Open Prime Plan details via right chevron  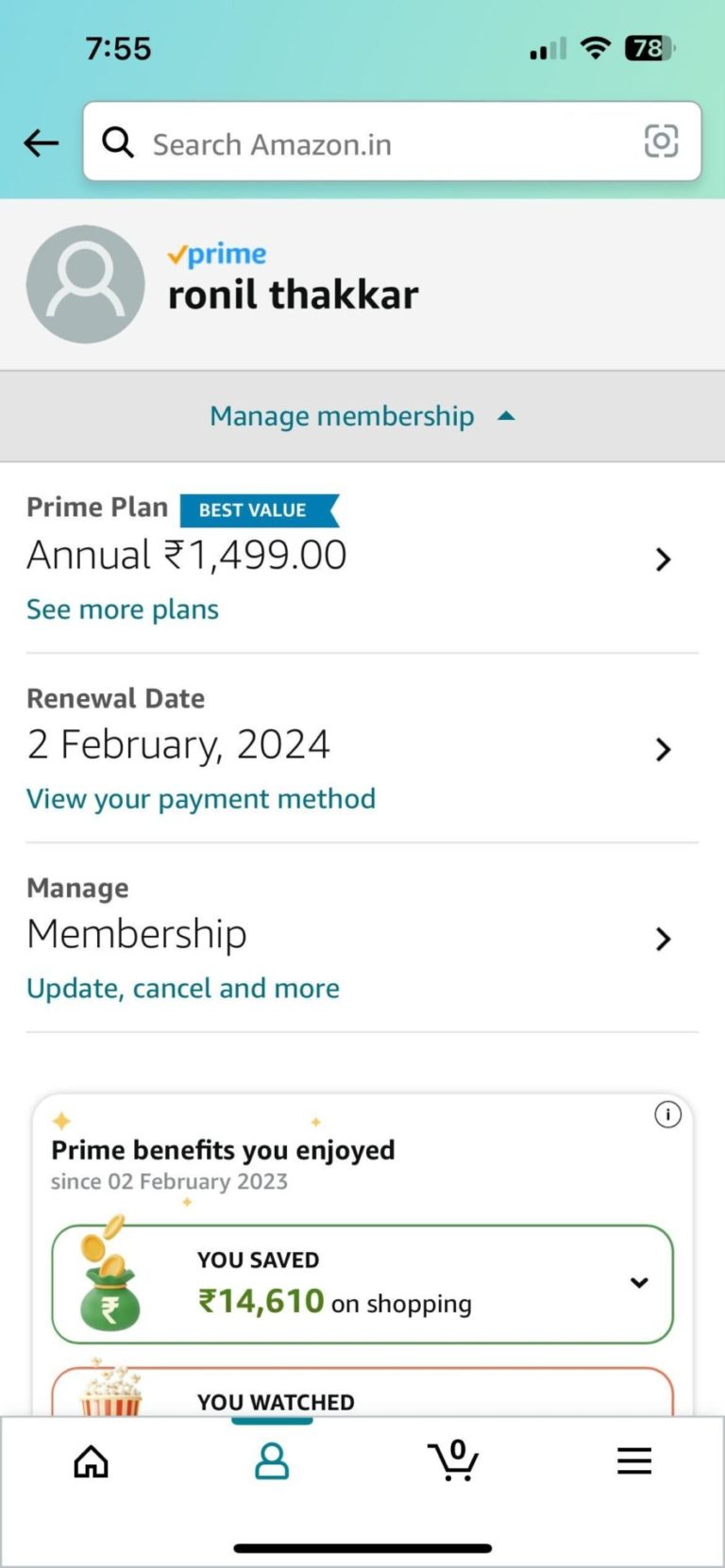pos(664,559)
